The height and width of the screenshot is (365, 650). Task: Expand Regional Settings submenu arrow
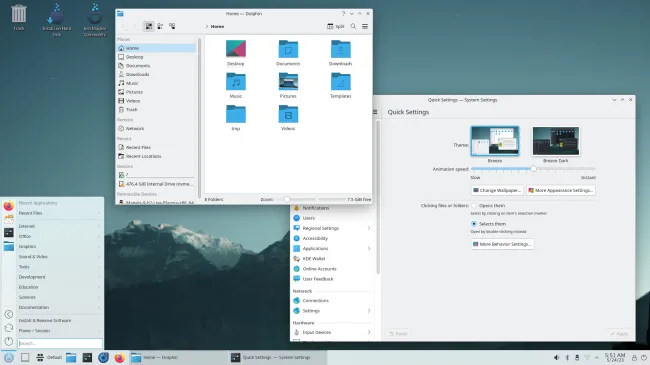pos(369,228)
